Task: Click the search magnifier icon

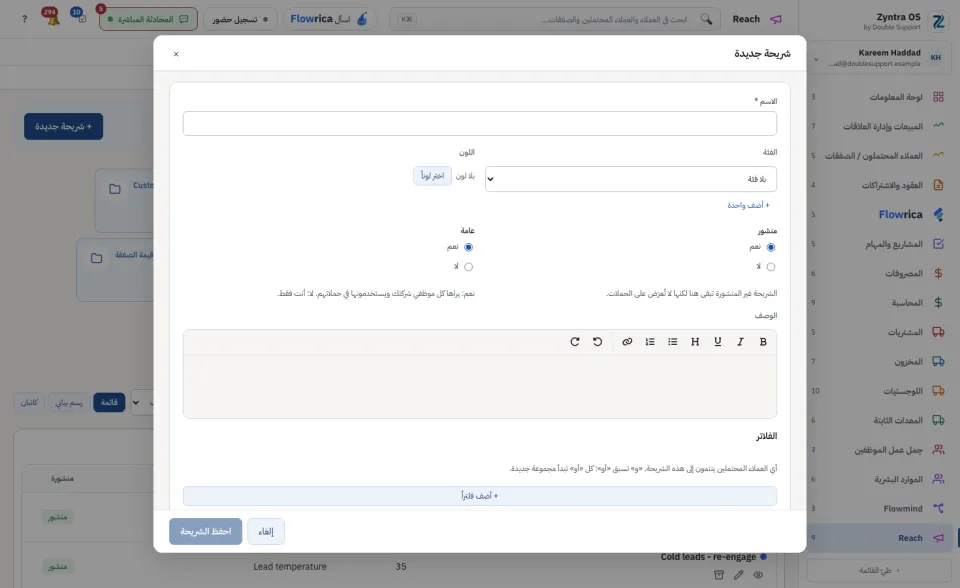Action: click(x=706, y=19)
